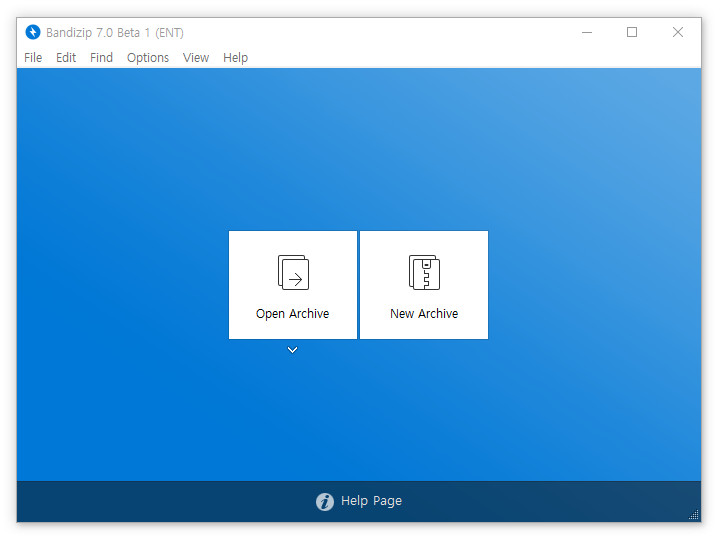
Task: Maximize the Bandizip window
Action: [632, 32]
